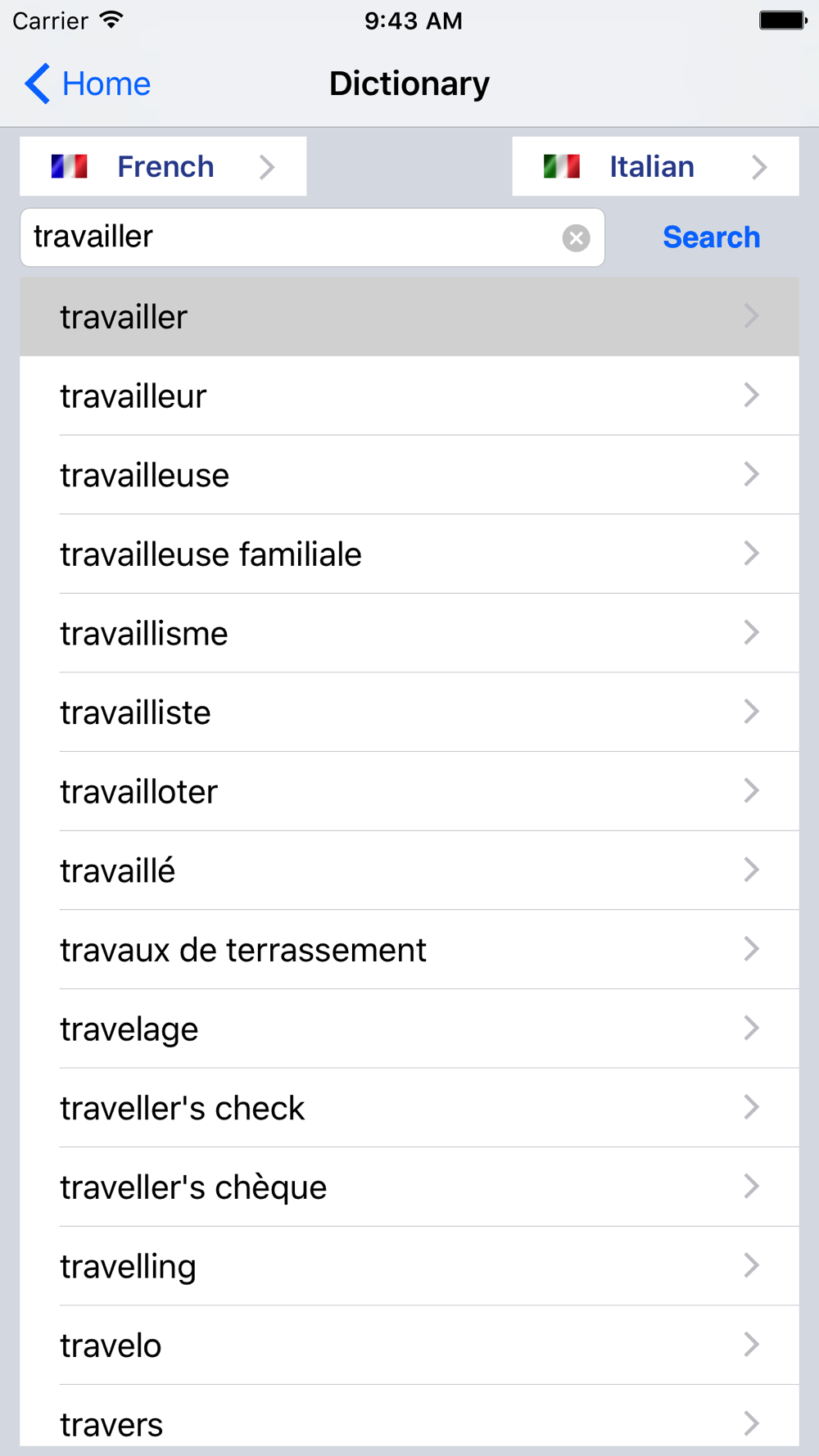Tap the chevron beside travailleur

click(752, 396)
